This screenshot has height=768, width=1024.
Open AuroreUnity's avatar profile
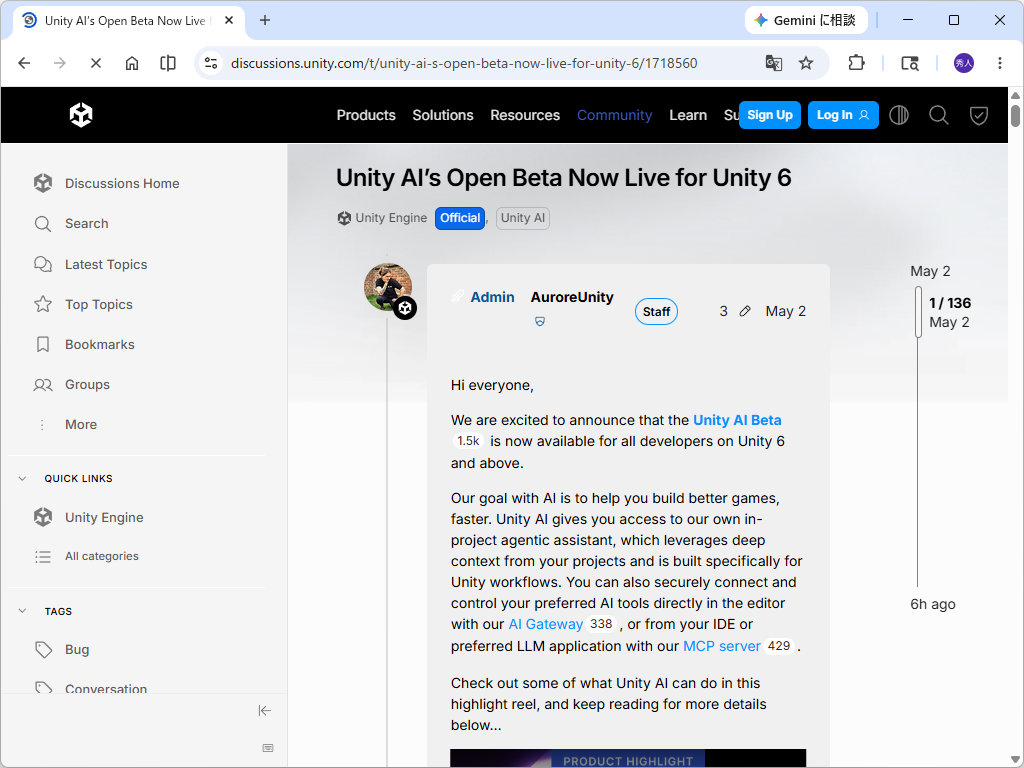tap(388, 287)
